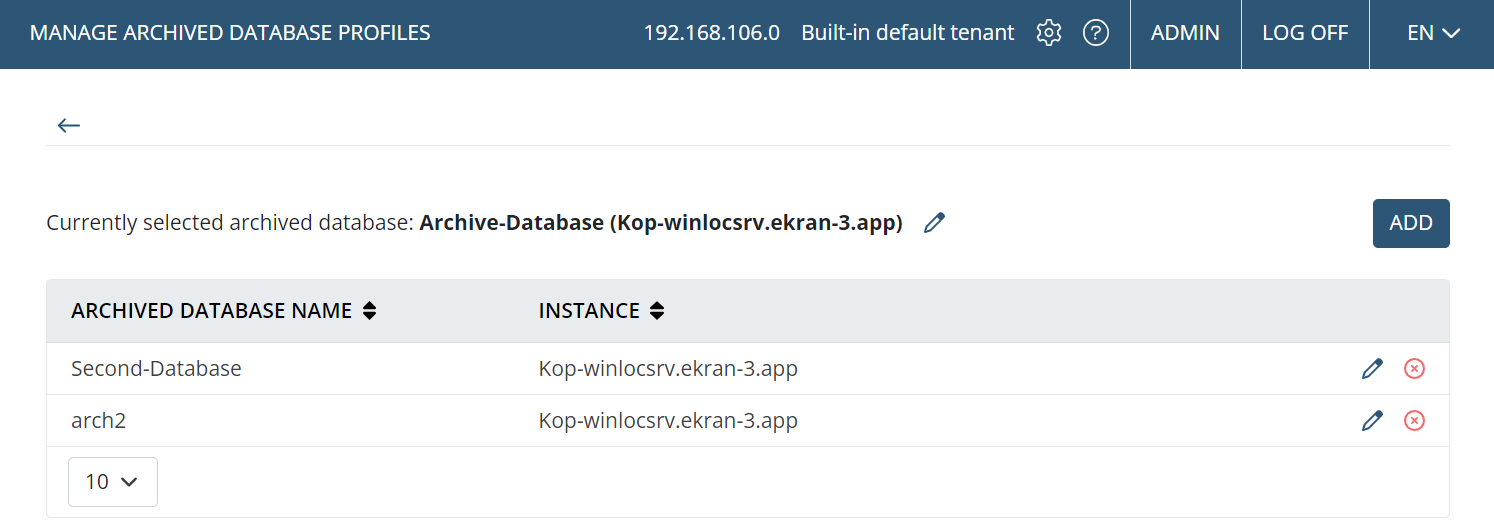Click the Manage Archived Database Profiles title
This screenshot has width=1494, height=531.
(230, 33)
